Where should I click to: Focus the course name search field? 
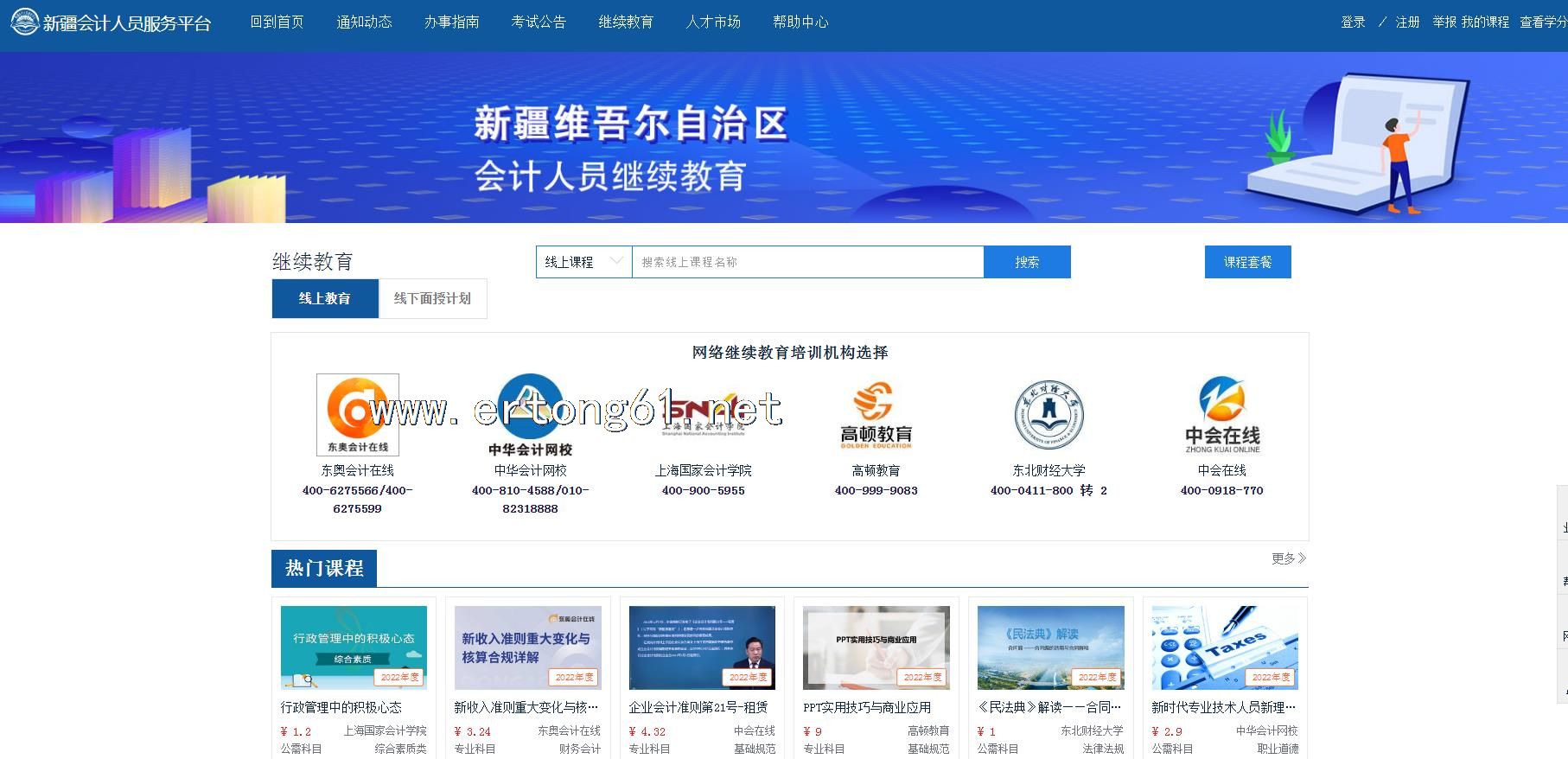807,262
